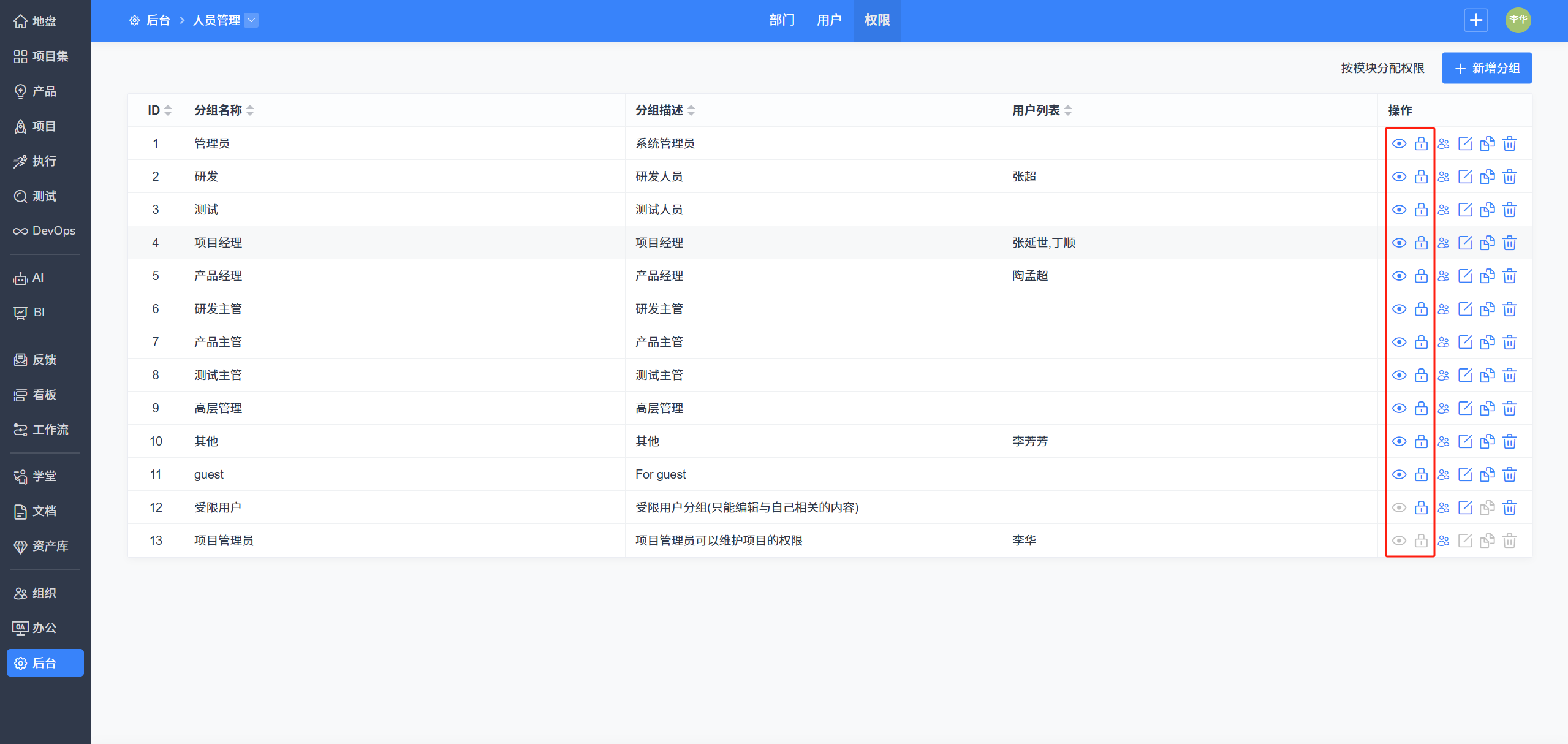Open permission lock icon for 受限用户 group
Screen dimensions: 1568x744
(x=1421, y=507)
